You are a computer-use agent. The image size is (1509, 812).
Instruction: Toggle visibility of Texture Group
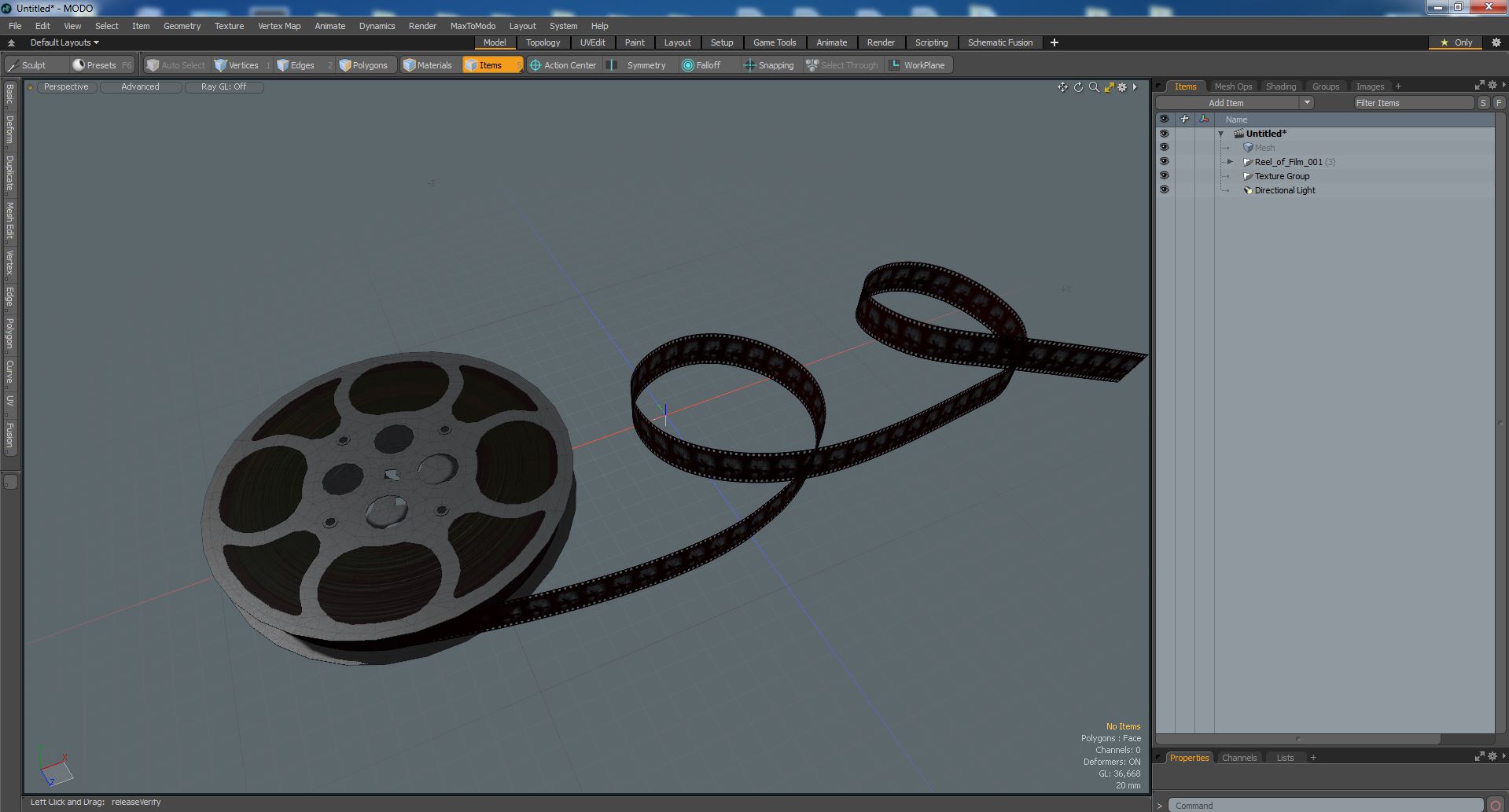tap(1165, 176)
